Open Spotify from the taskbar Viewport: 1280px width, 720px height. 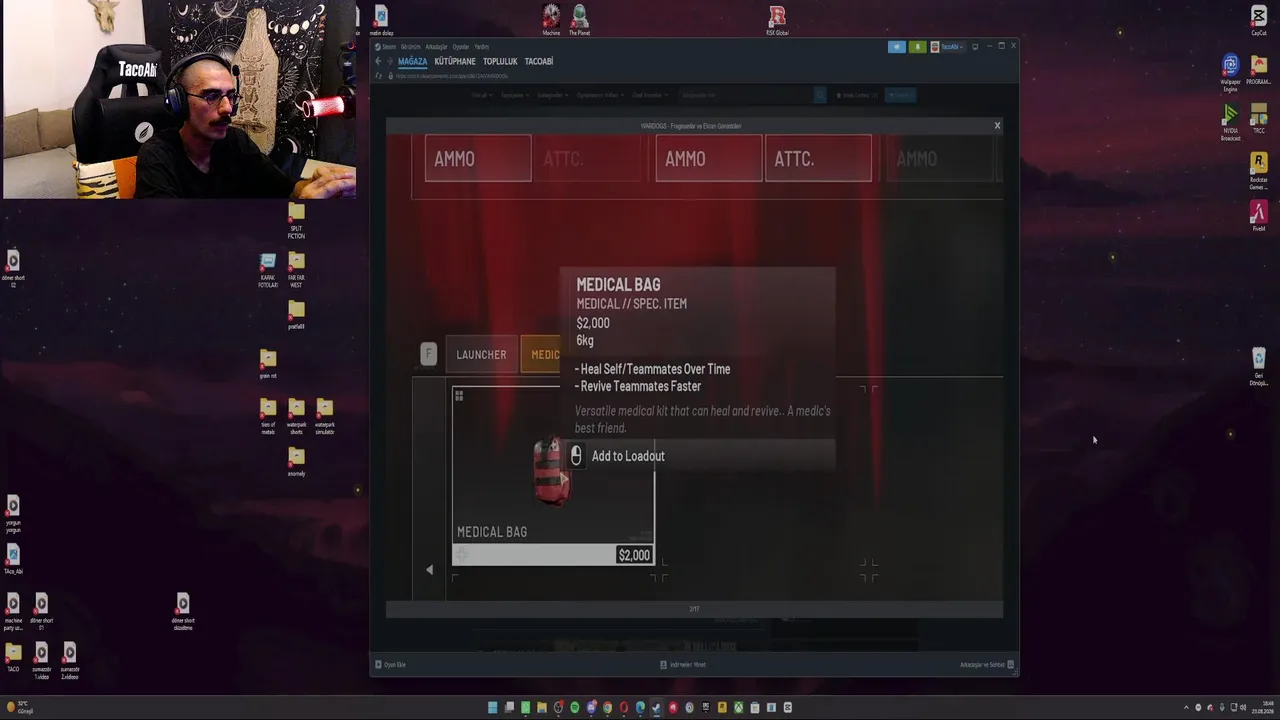click(574, 707)
